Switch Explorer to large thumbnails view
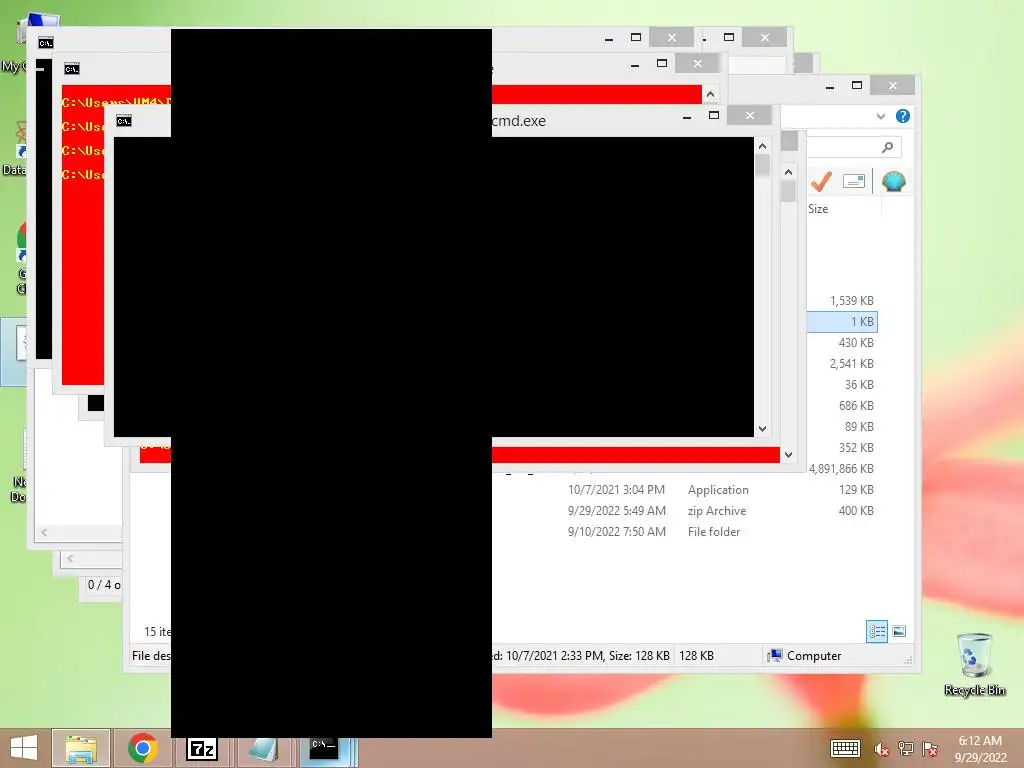Image resolution: width=1024 pixels, height=768 pixels. pos(899,631)
